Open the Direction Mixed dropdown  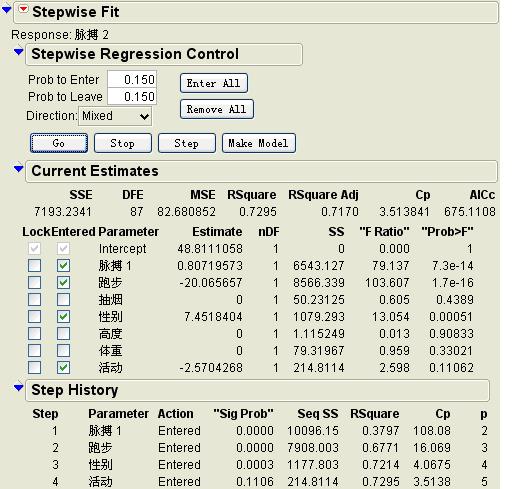point(115,116)
